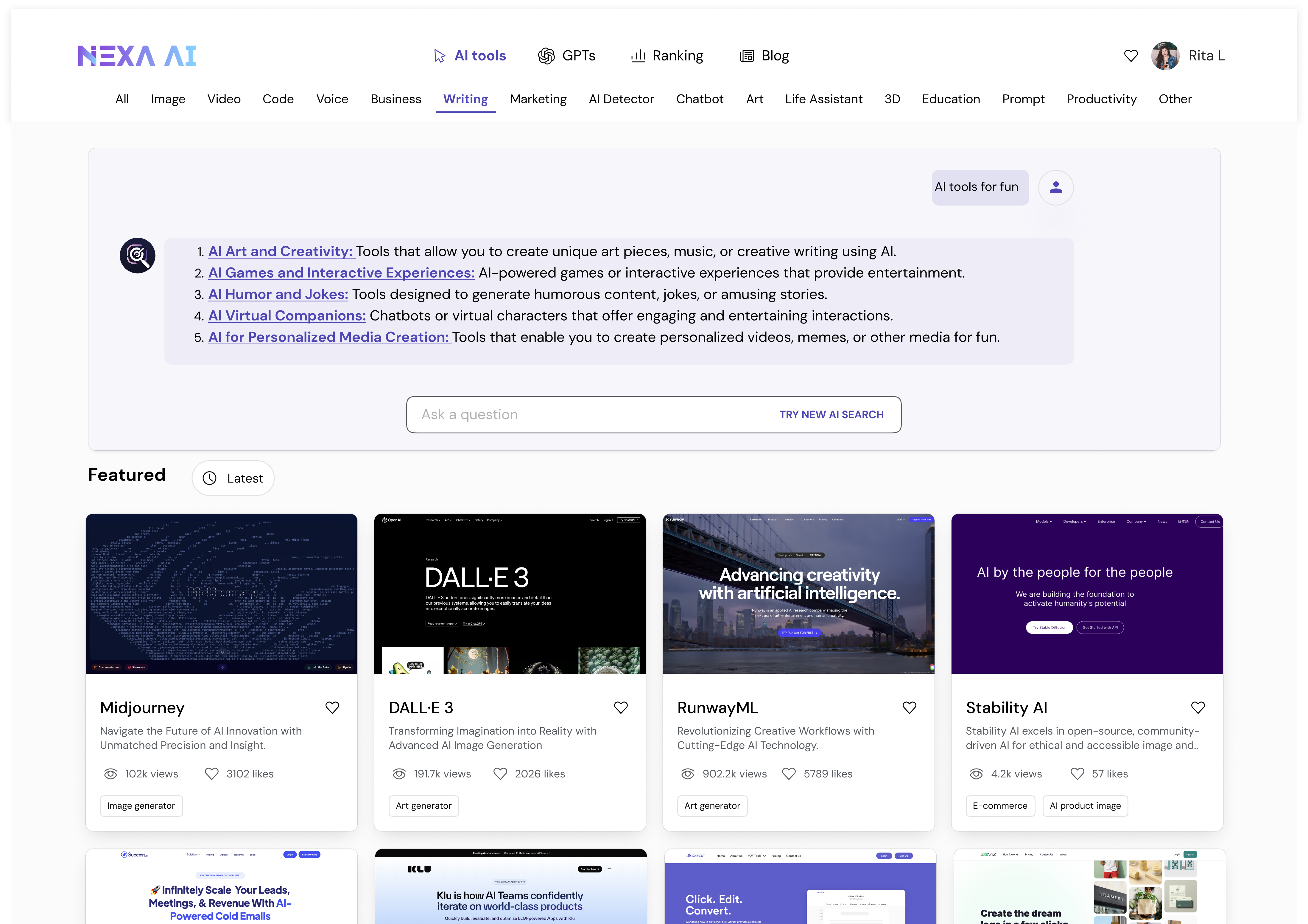
Task: Click the GPTs swirl icon
Action: pos(546,56)
